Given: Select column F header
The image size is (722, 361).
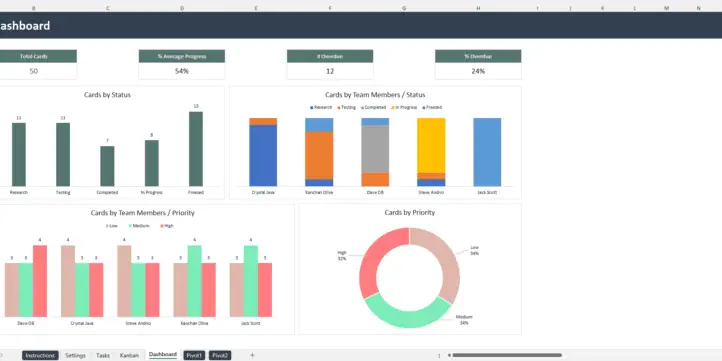Looking at the screenshot, I should (330, 8).
